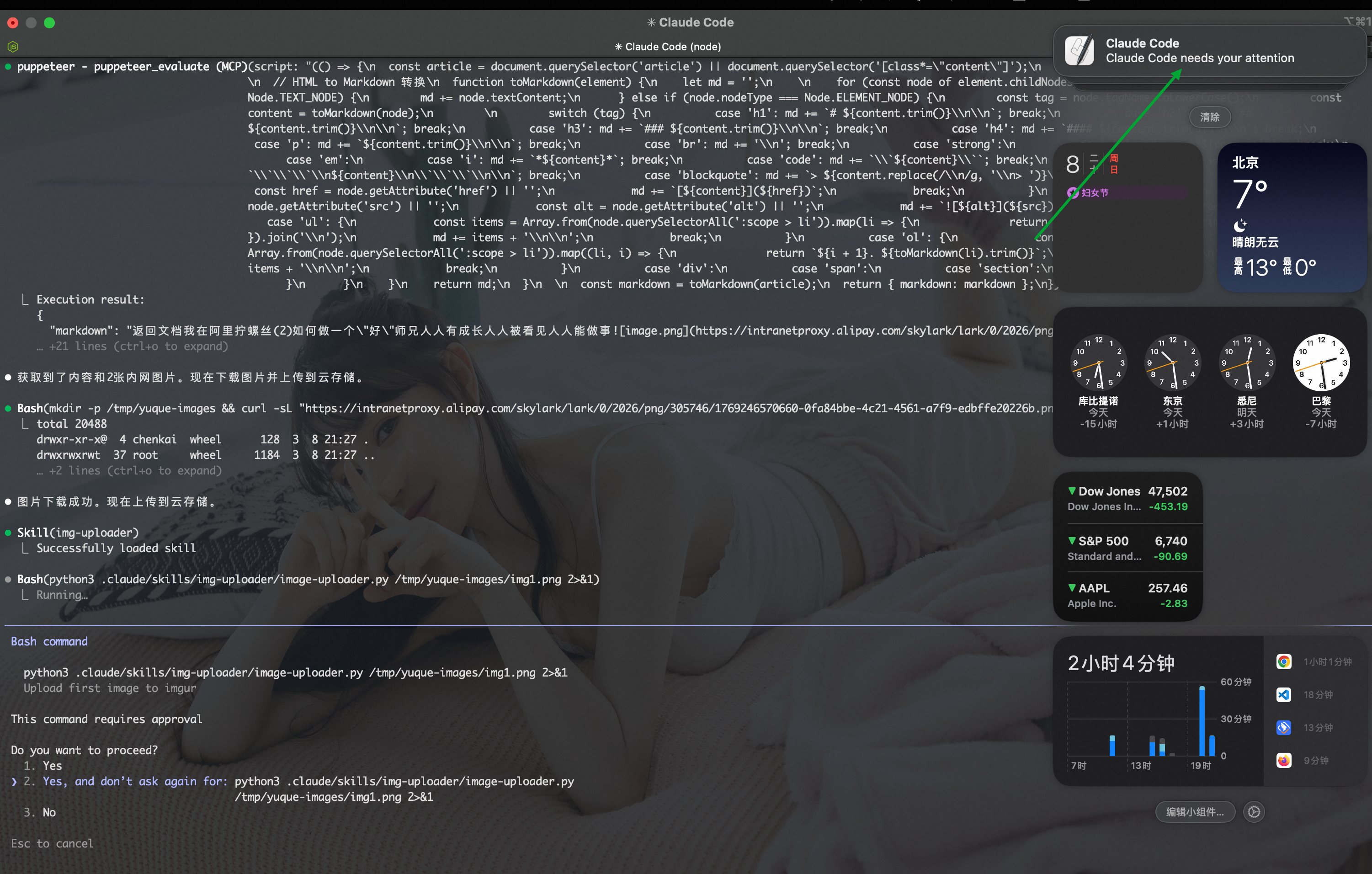Image resolution: width=1372 pixels, height=874 pixels.
Task: Click the VS Code icon in Screen Time widget
Action: point(1284,694)
